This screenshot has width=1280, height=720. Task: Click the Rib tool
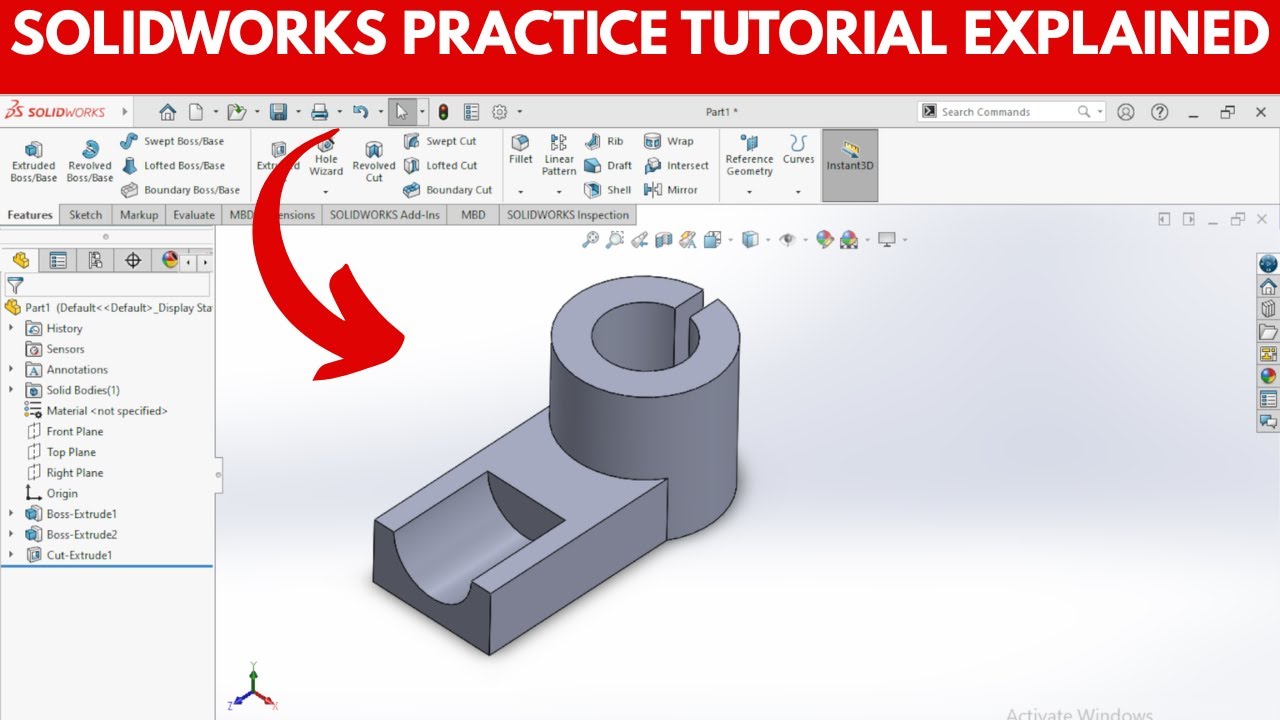[604, 141]
